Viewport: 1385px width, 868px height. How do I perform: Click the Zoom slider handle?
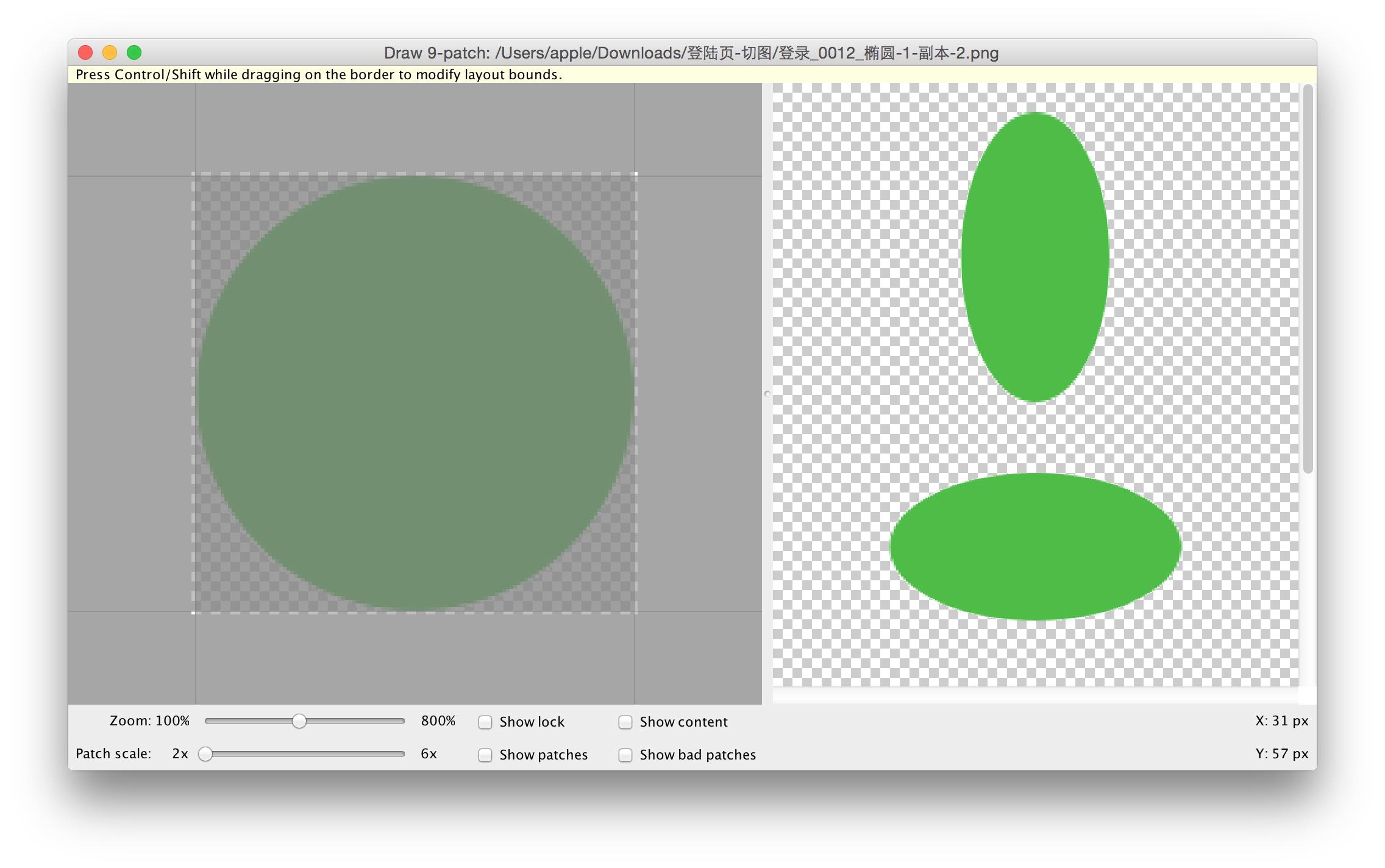[299, 721]
